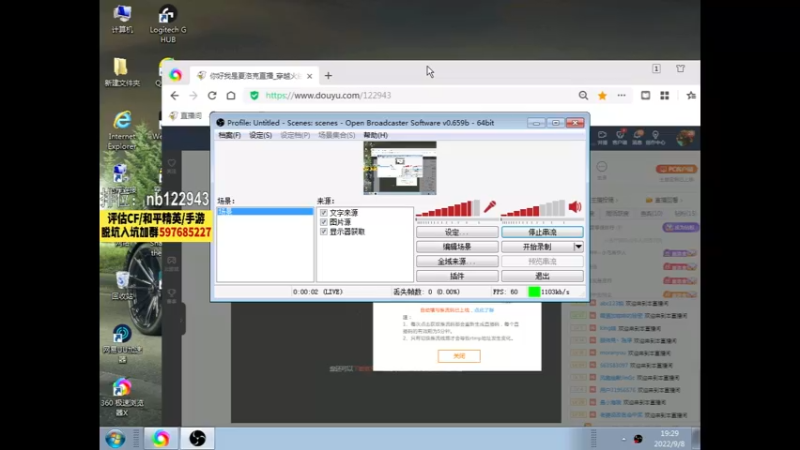Click the orange 关闭 button in the dialog
Viewport: 800px width, 450px height.
(459, 356)
